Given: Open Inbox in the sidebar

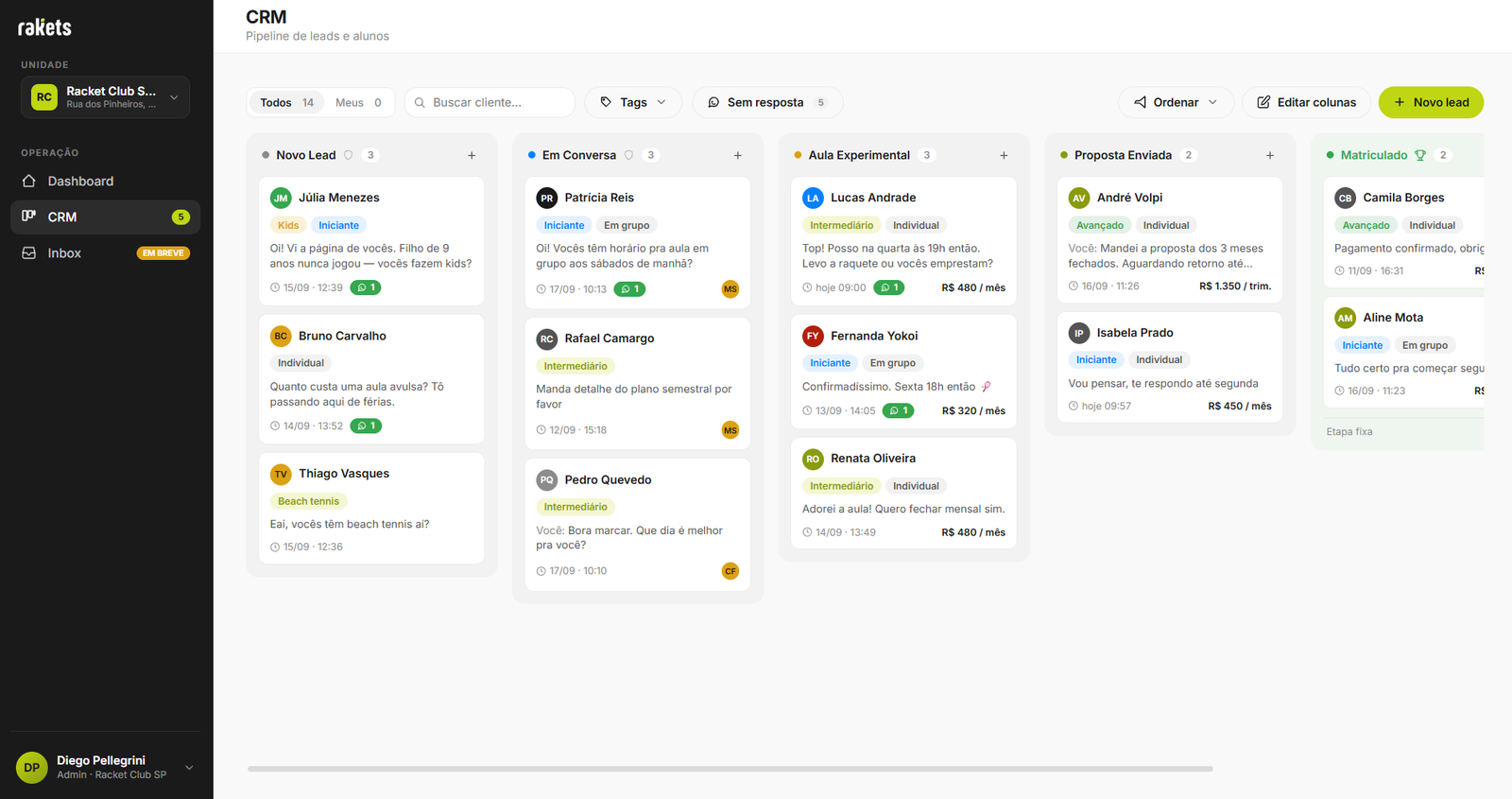Looking at the screenshot, I should [x=106, y=252].
